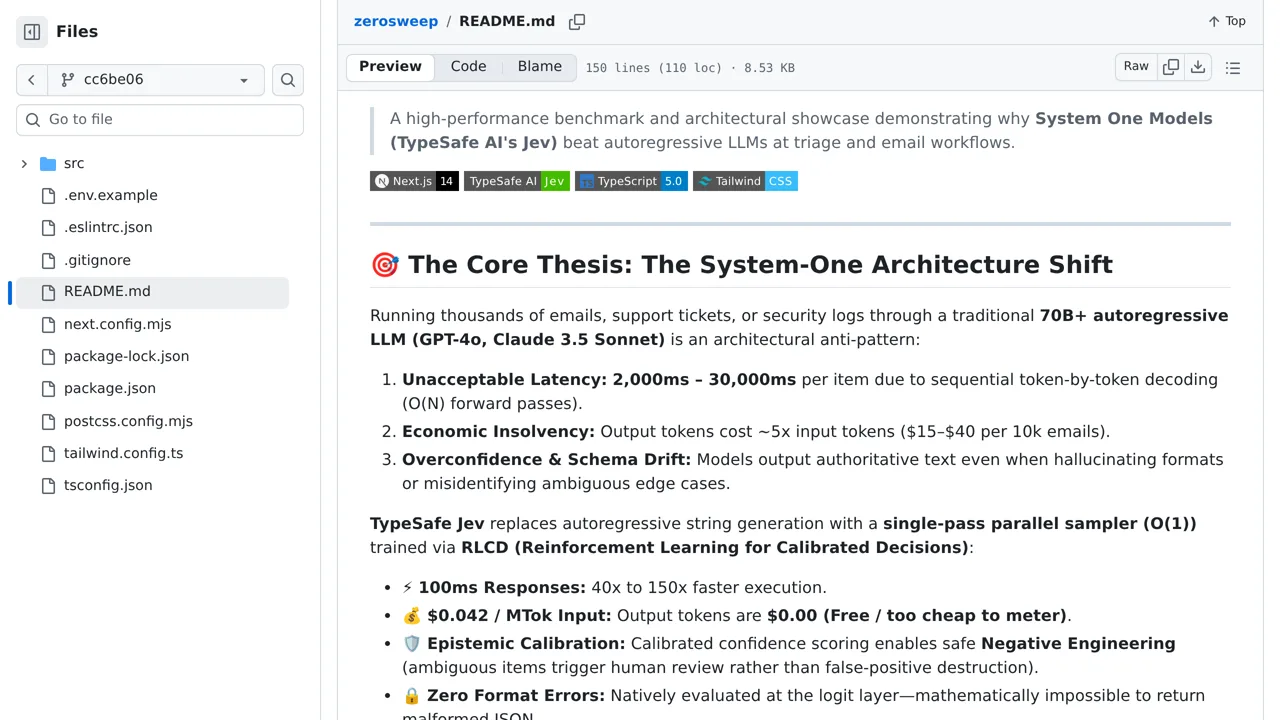The width and height of the screenshot is (1280, 720).
Task: Switch to the Preview tab
Action: pyautogui.click(x=390, y=67)
